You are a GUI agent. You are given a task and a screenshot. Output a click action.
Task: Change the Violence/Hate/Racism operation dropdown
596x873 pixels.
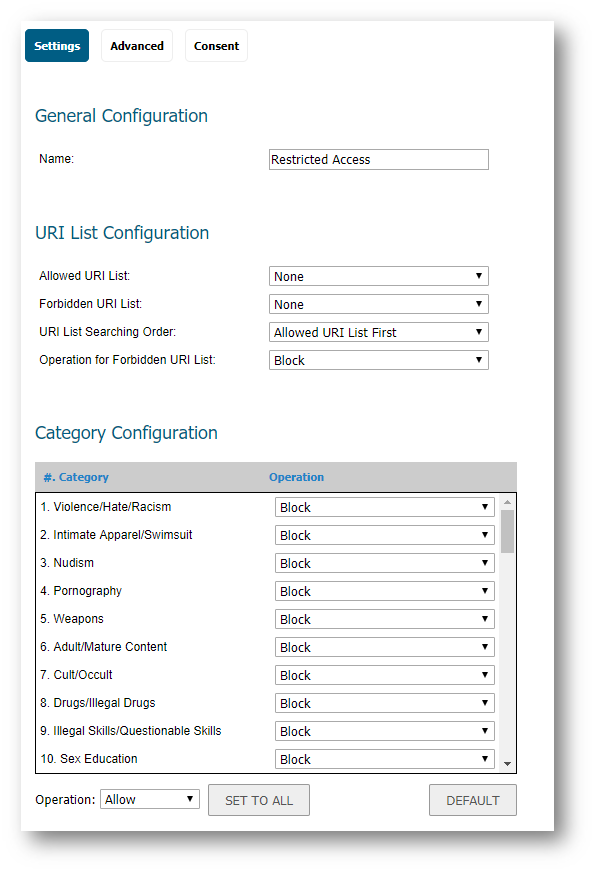click(x=385, y=507)
